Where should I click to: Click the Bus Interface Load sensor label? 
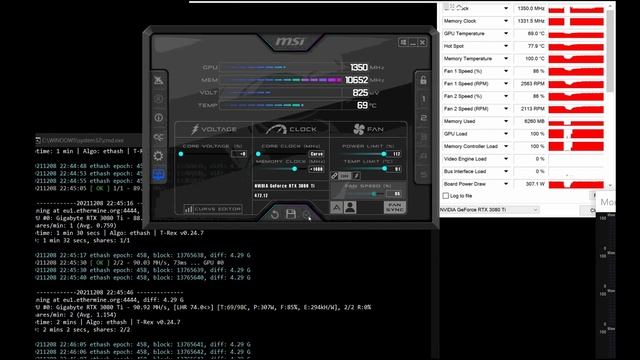tap(465, 171)
